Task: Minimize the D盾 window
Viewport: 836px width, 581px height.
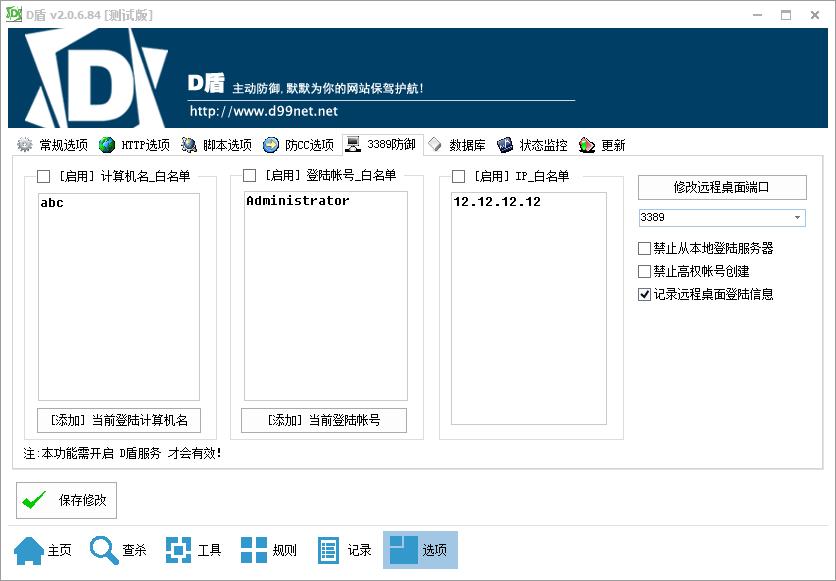Action: click(x=758, y=15)
